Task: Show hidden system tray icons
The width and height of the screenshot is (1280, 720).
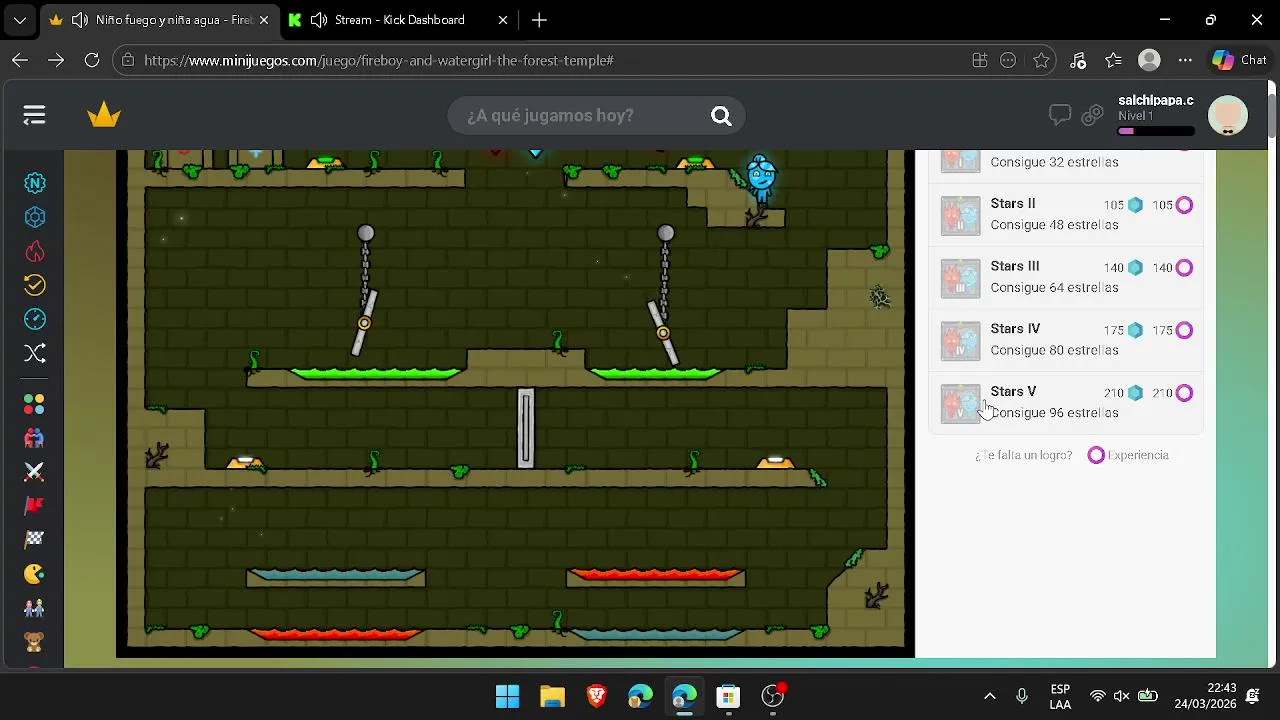Action: coord(990,696)
